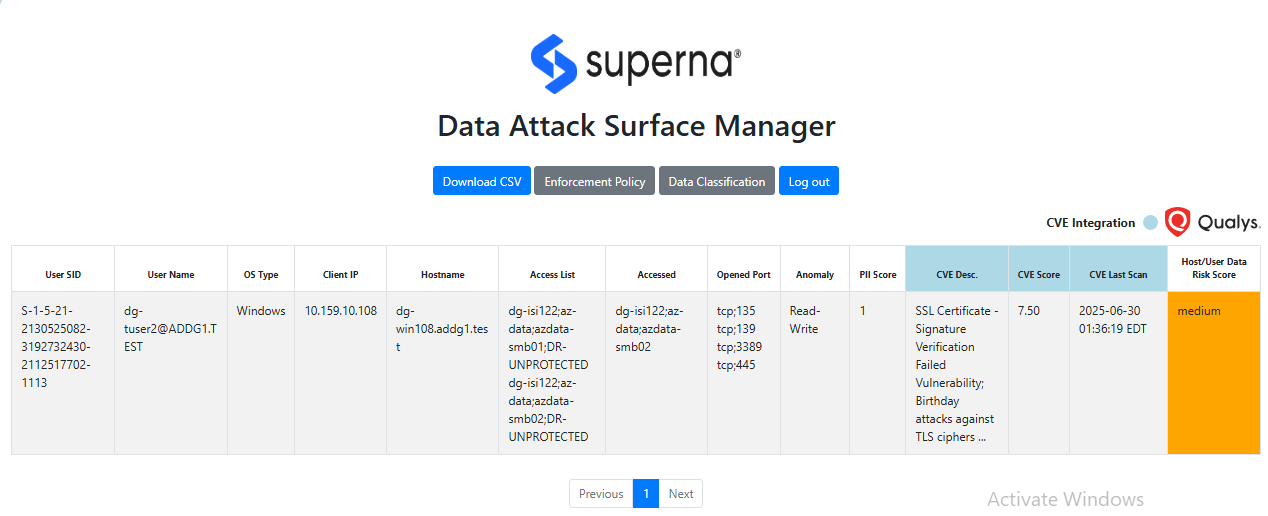Click the last scan date 2025-06-30

pyautogui.click(x=1113, y=320)
